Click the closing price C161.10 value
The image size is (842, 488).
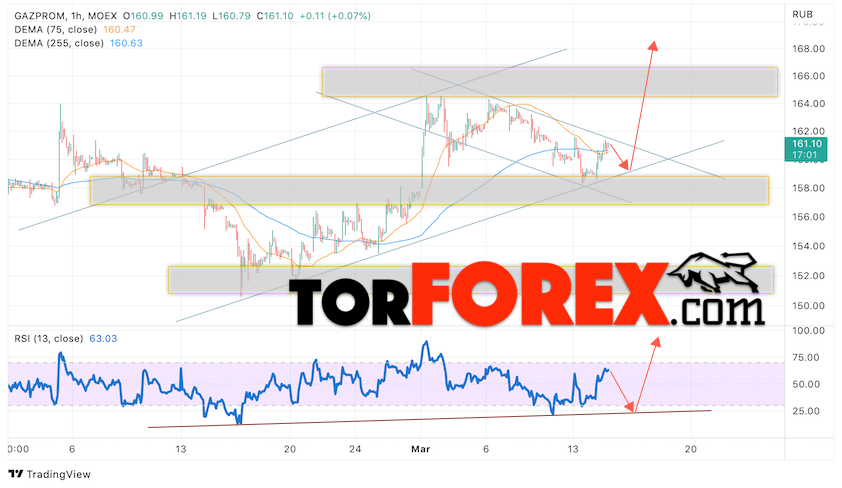click(x=275, y=16)
